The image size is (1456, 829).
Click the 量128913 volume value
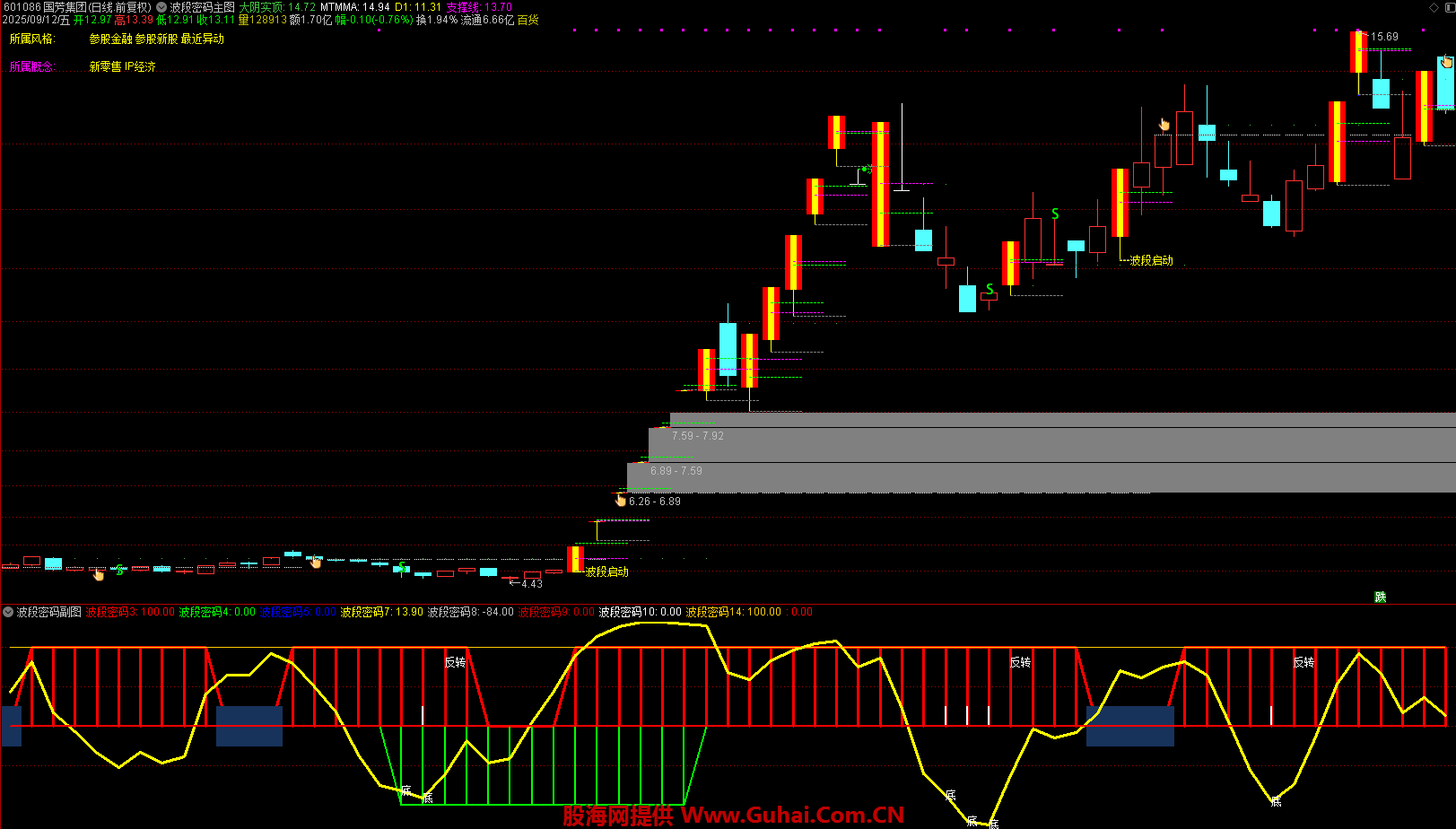coord(263,20)
